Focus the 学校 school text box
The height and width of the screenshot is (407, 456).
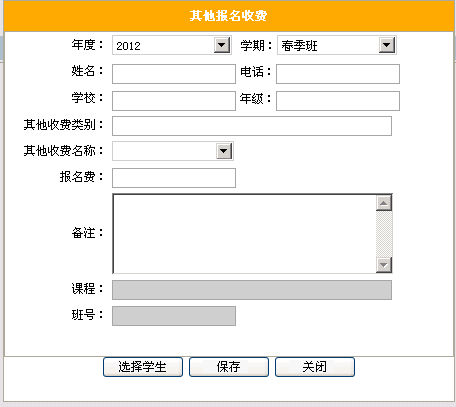point(174,101)
